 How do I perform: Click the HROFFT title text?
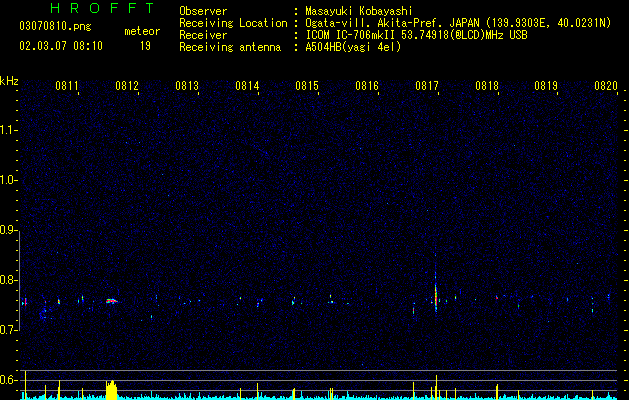pyautogui.click(x=103, y=8)
